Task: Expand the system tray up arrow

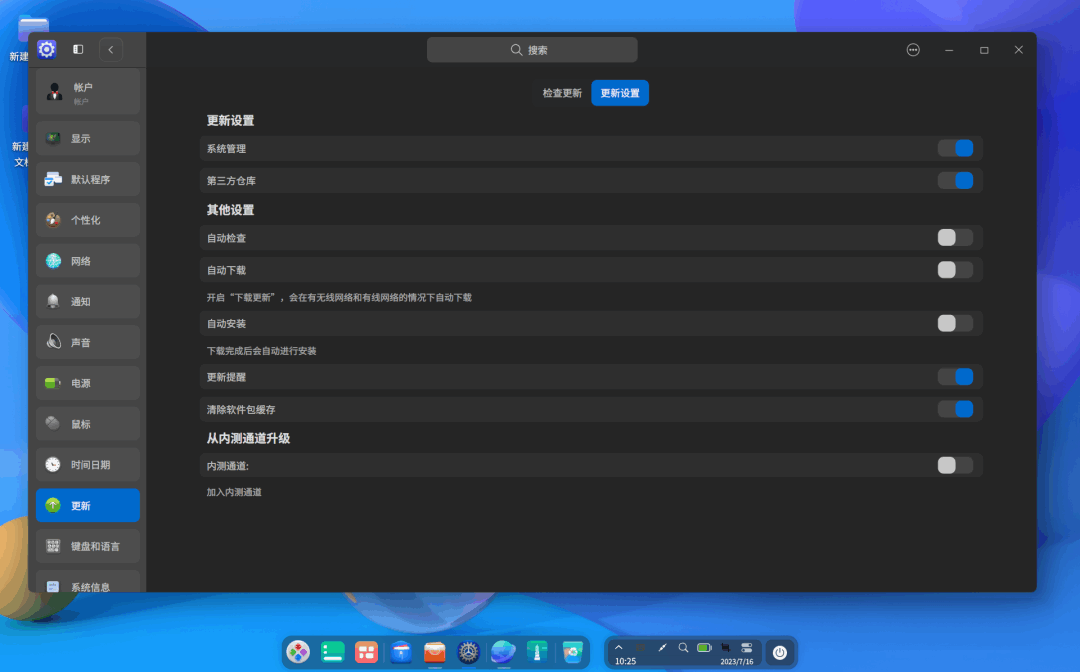Action: tap(619, 647)
